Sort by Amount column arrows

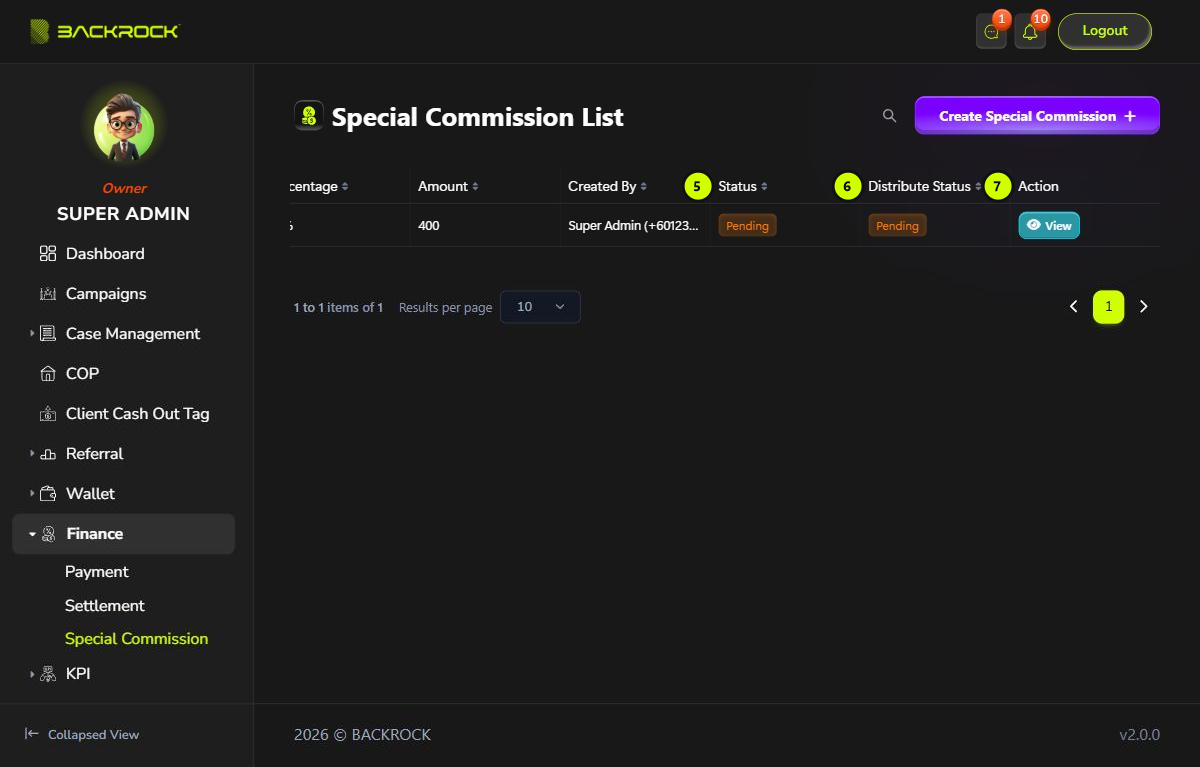475,187
